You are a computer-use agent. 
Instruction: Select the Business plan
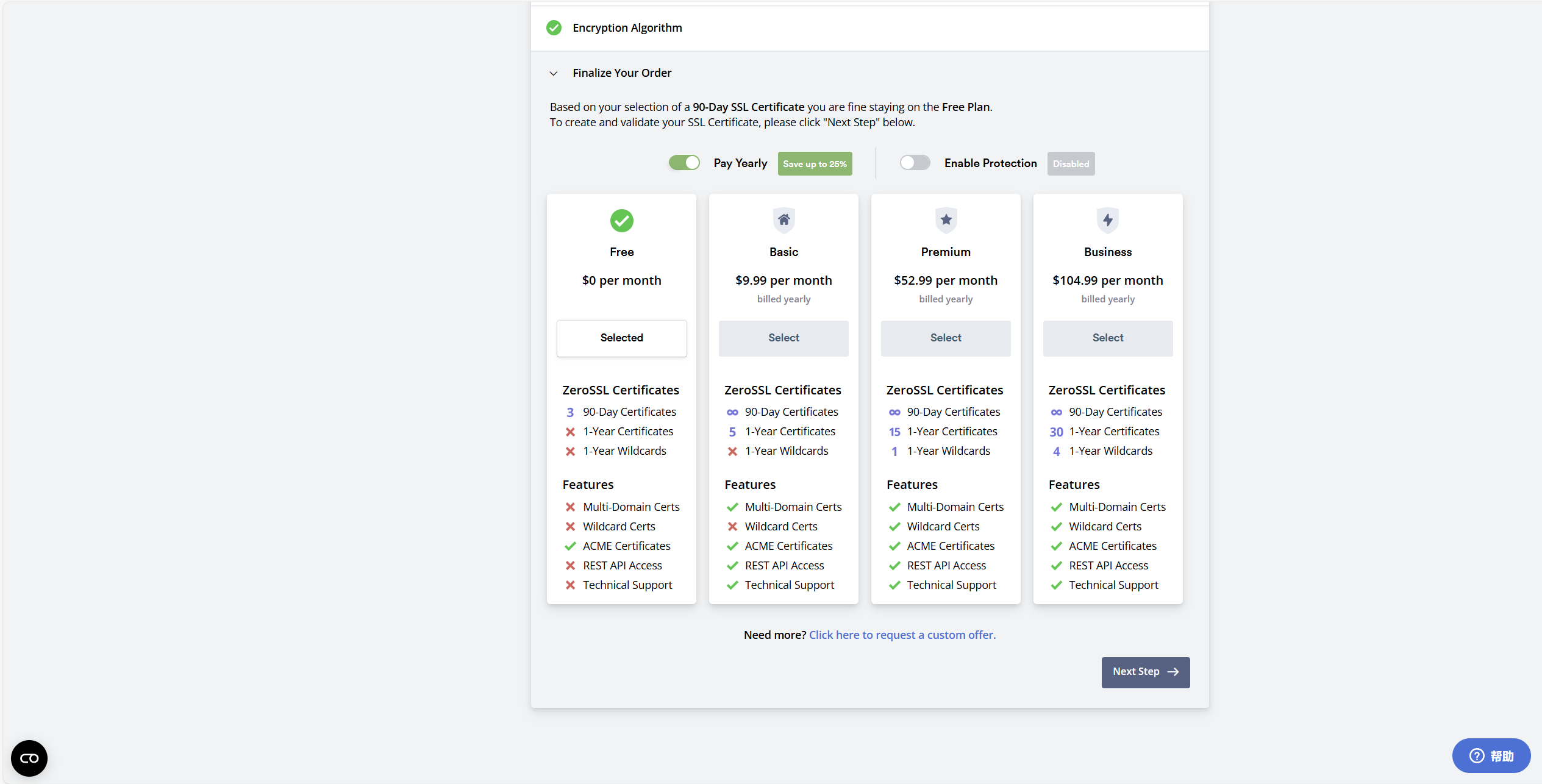click(1108, 338)
